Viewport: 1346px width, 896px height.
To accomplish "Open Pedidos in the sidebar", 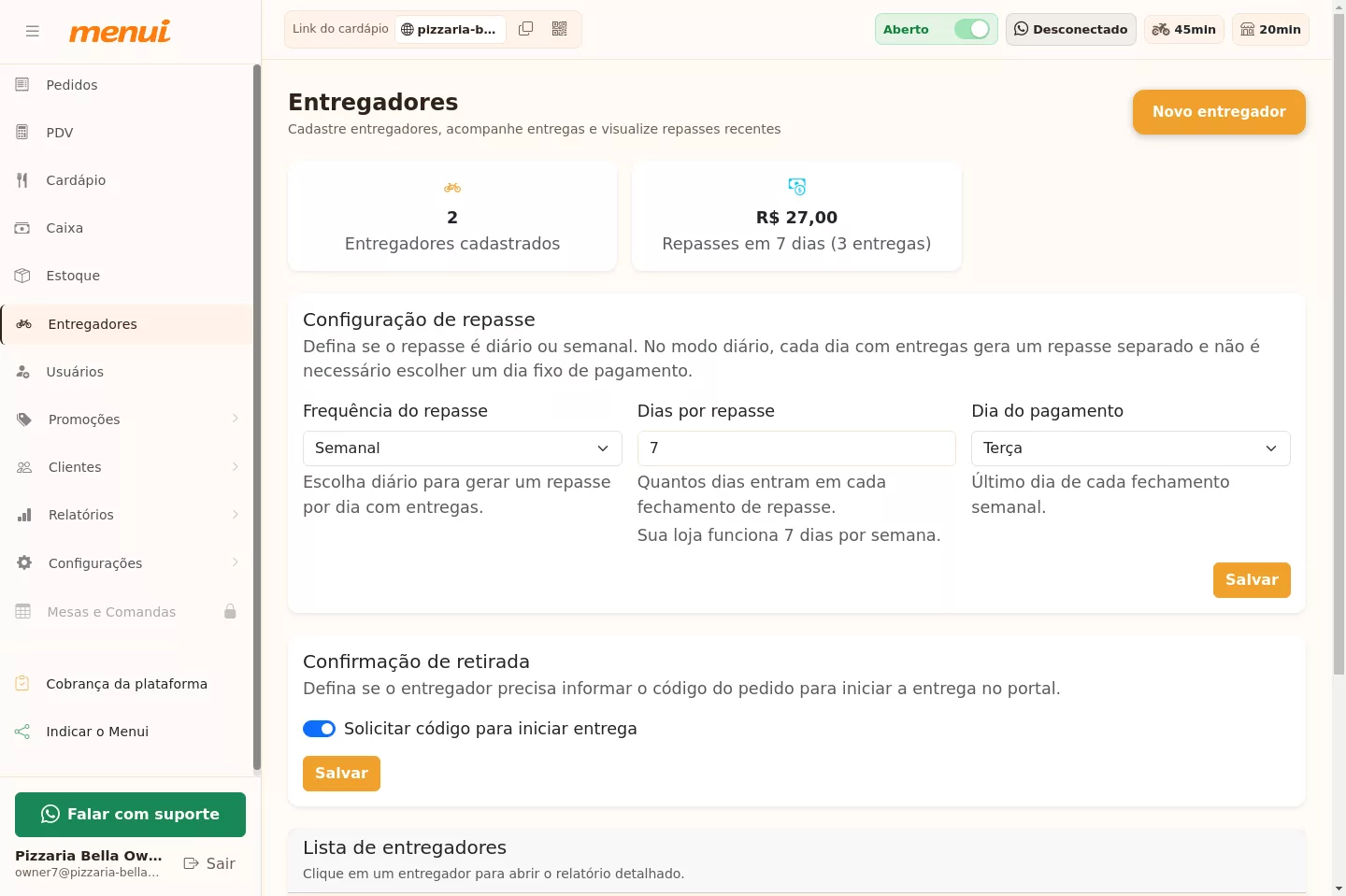I will [x=127, y=85].
